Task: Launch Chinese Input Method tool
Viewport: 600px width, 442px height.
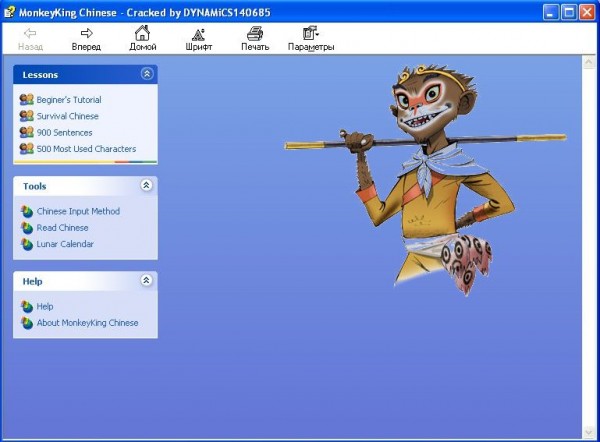Action: coord(78,211)
